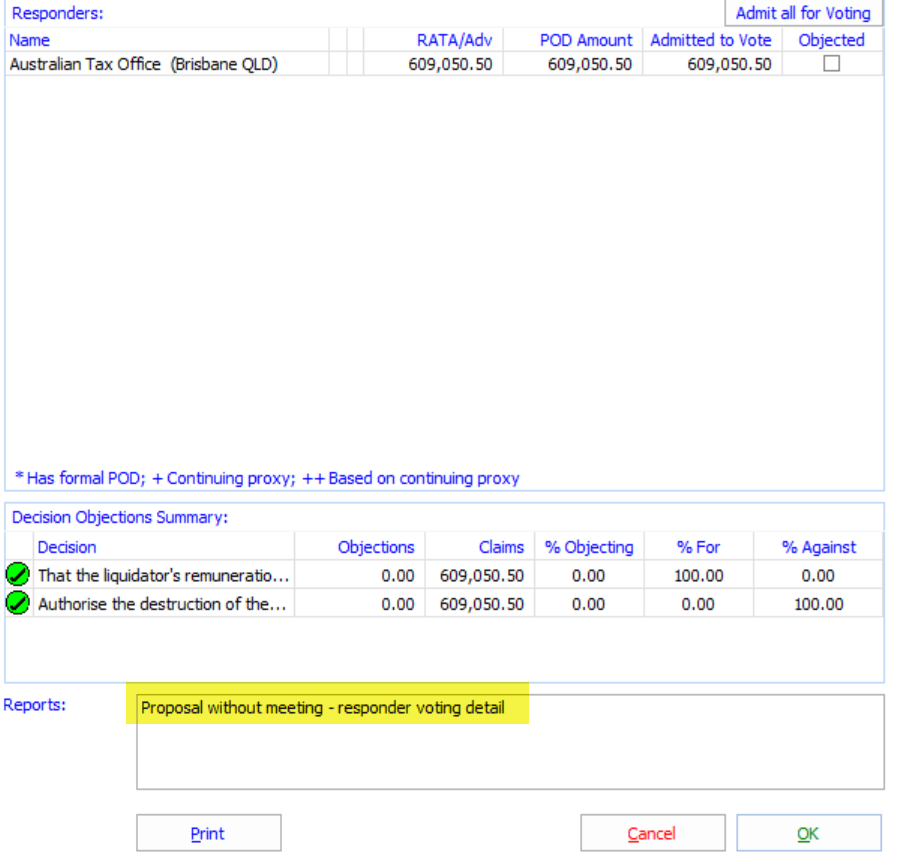Select the Australian Tax Office responder row
Screen dimensions: 901x866
pyautogui.click(x=144, y=64)
